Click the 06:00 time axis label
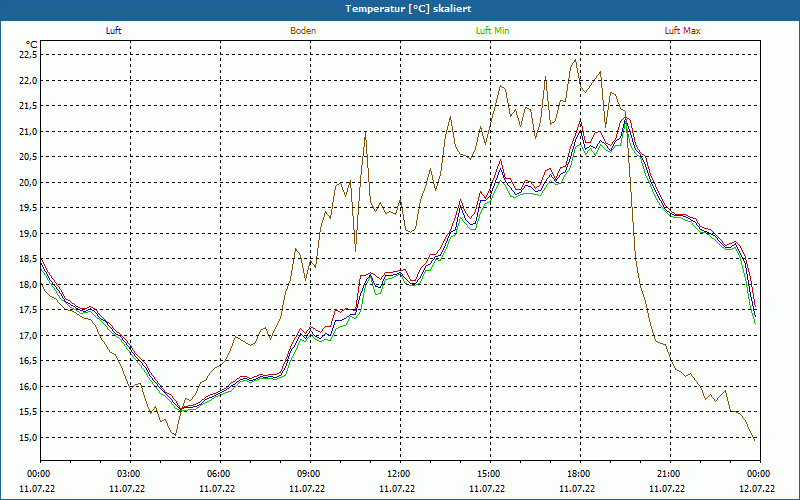Image resolution: width=800 pixels, height=500 pixels. point(220,474)
